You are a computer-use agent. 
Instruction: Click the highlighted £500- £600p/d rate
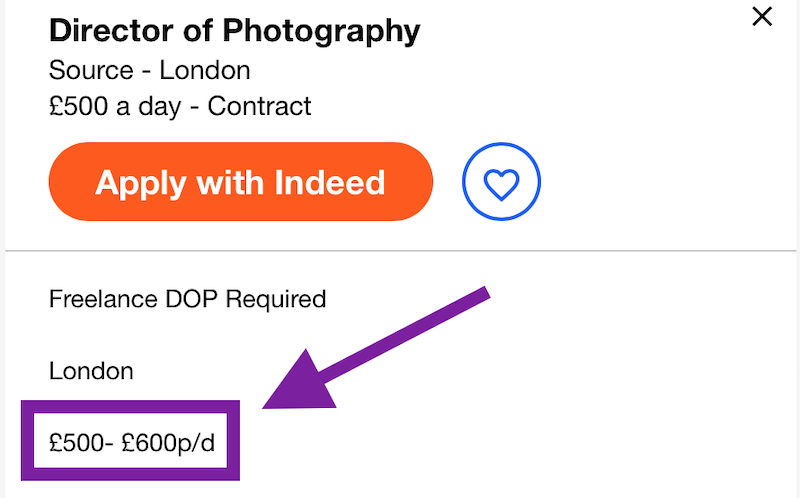132,442
